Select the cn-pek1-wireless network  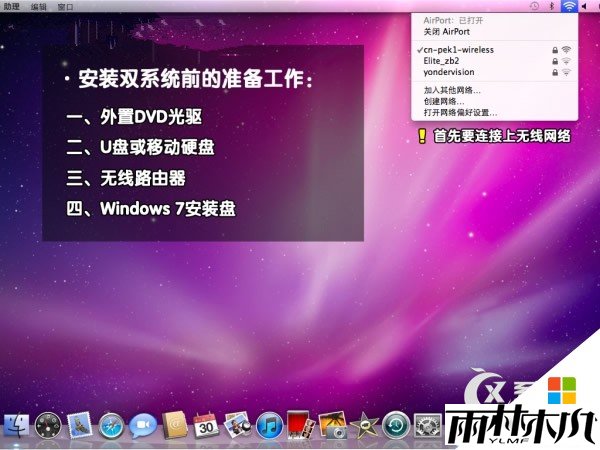tap(494, 50)
